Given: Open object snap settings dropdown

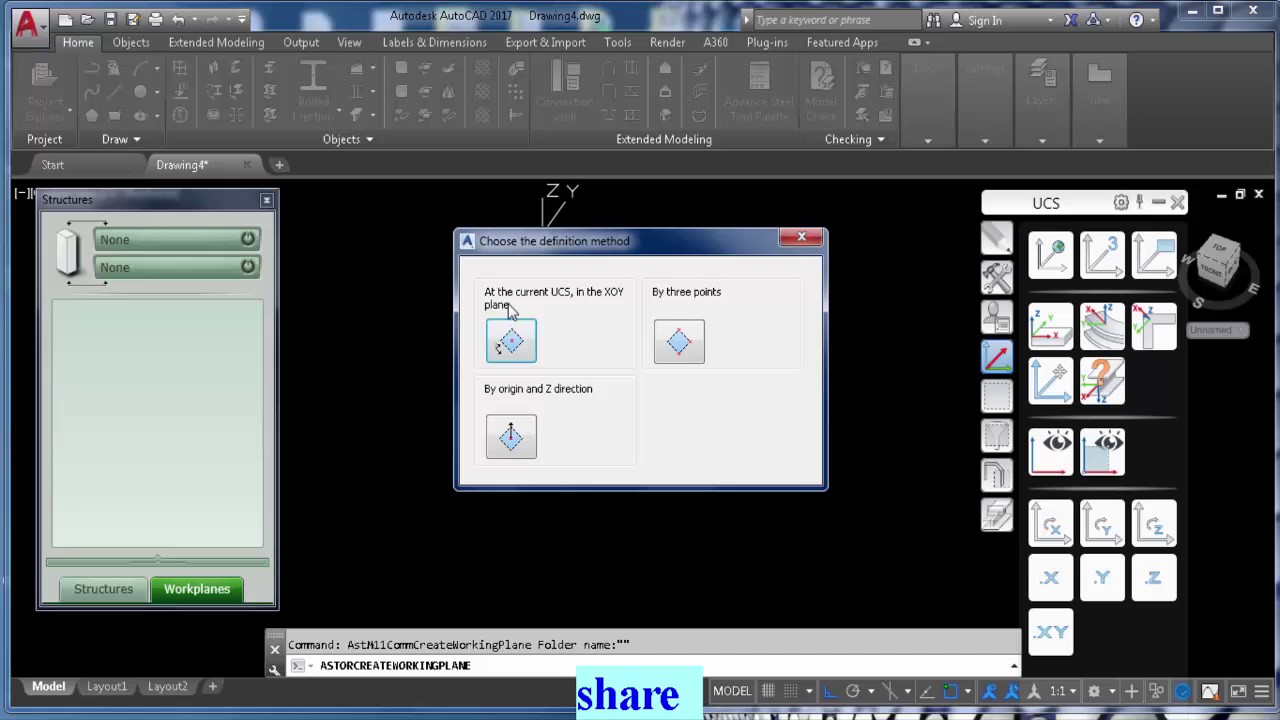Looking at the screenshot, I should 968,691.
